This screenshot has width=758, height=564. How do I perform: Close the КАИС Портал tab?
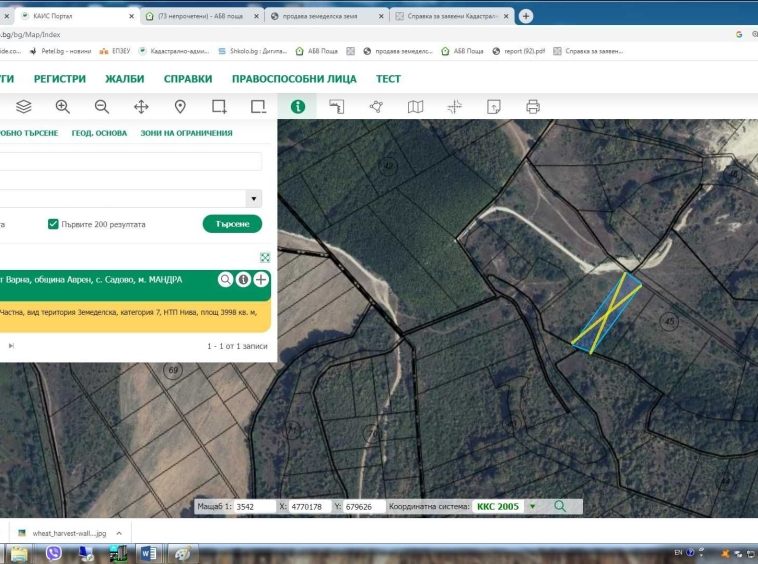click(x=131, y=16)
